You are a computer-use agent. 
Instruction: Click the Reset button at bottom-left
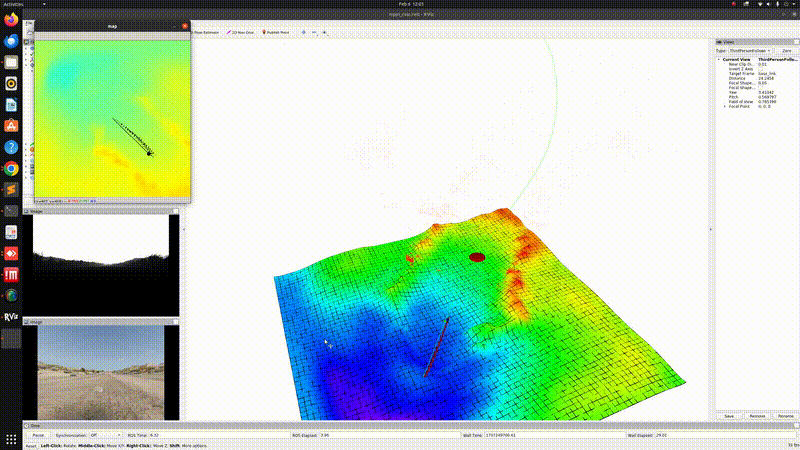(x=31, y=446)
